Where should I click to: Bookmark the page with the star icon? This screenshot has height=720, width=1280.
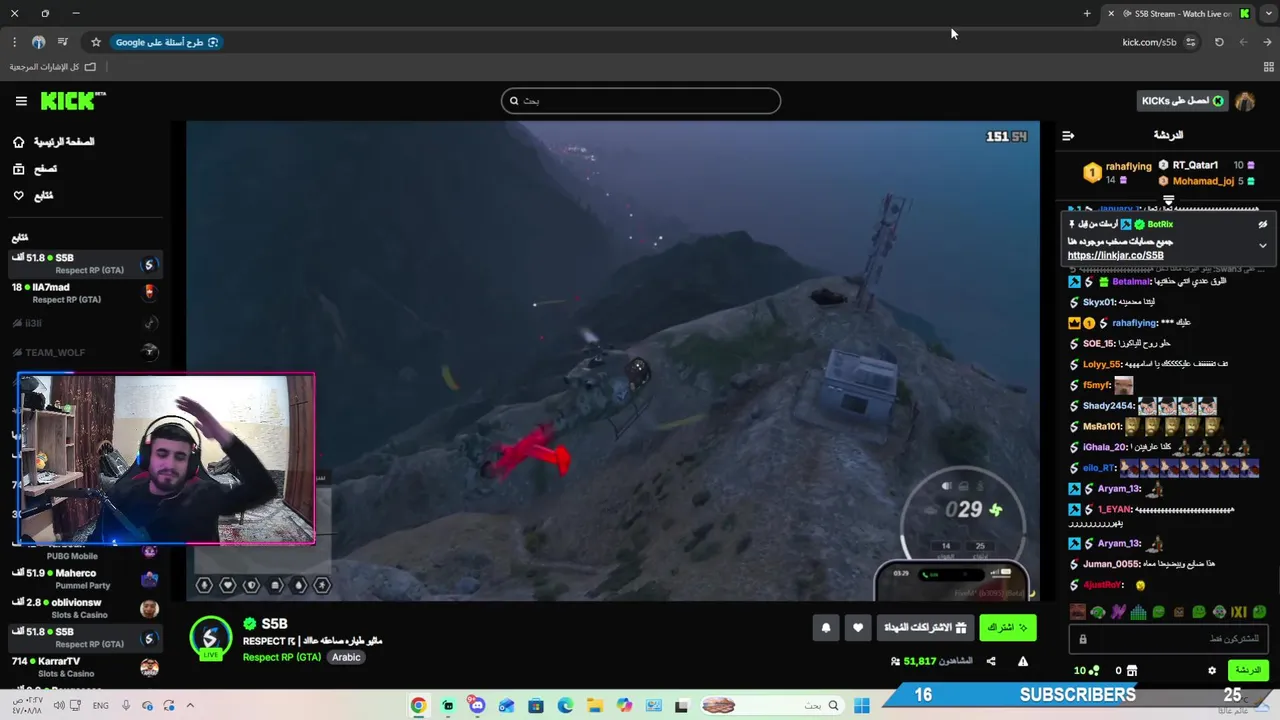pyautogui.click(x=96, y=42)
